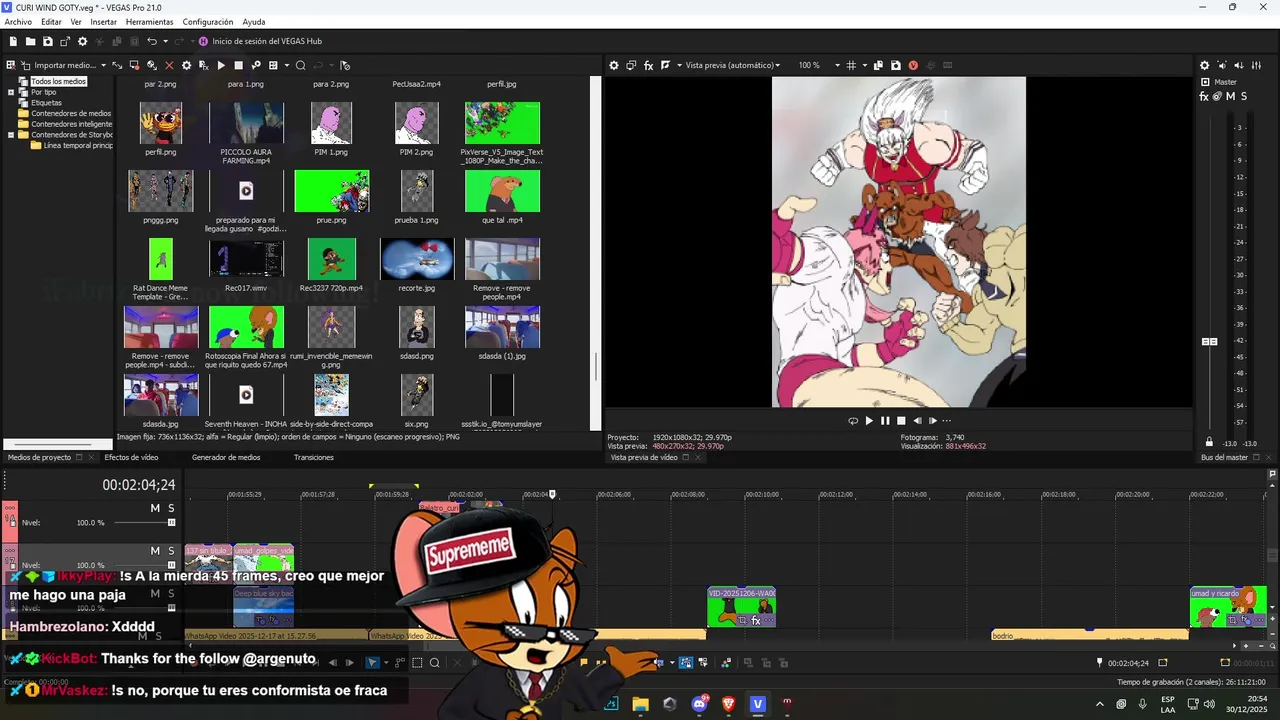Select Contenedores de medios folder
The height and width of the screenshot is (720, 1280).
pyautogui.click(x=70, y=113)
